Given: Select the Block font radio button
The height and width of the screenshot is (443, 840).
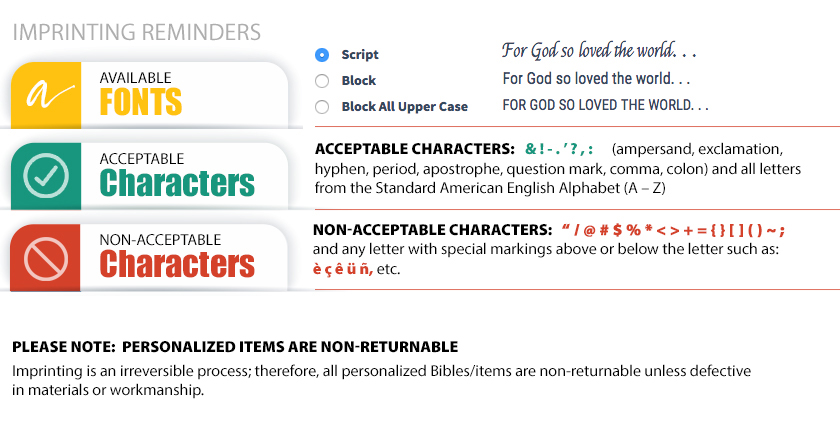Looking at the screenshot, I should point(322,81).
